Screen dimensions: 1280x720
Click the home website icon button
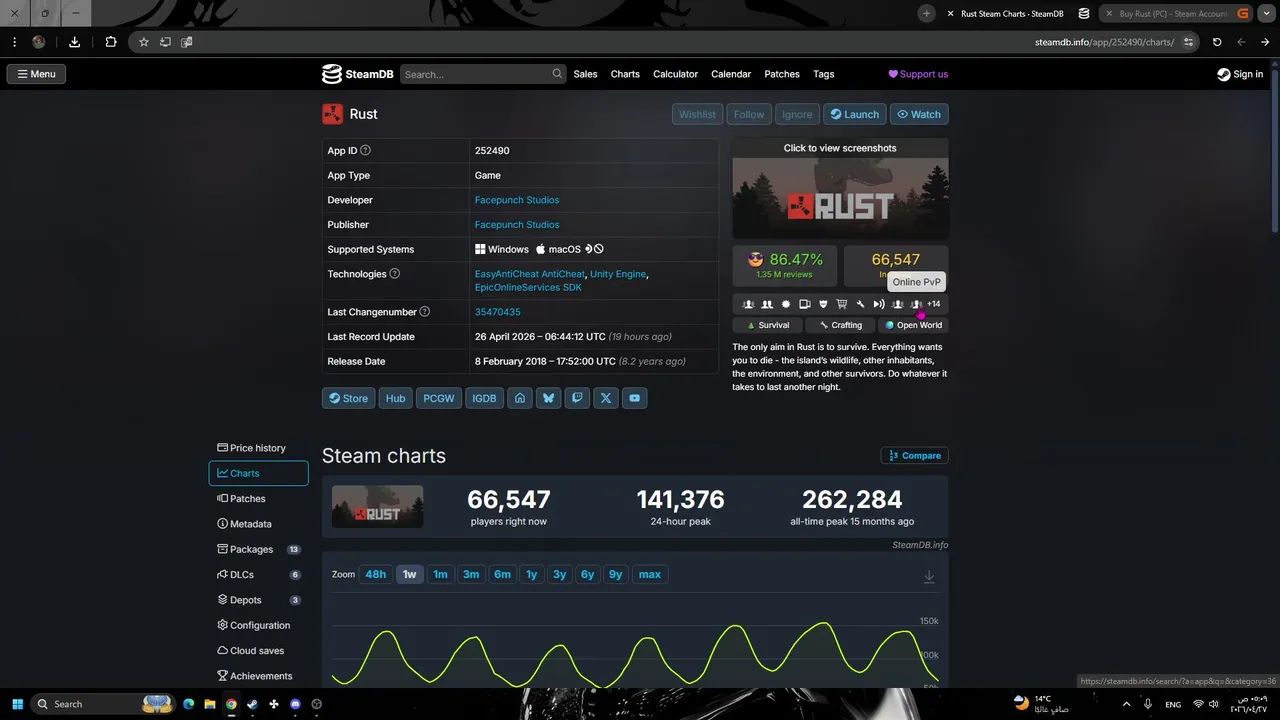coord(520,398)
